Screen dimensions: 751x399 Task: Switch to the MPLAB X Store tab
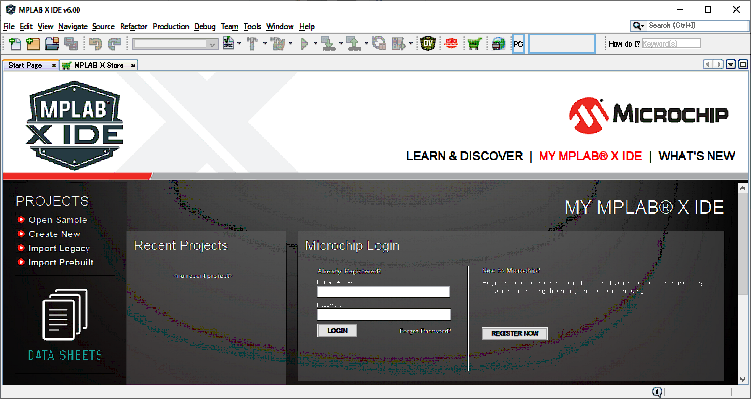pos(99,65)
